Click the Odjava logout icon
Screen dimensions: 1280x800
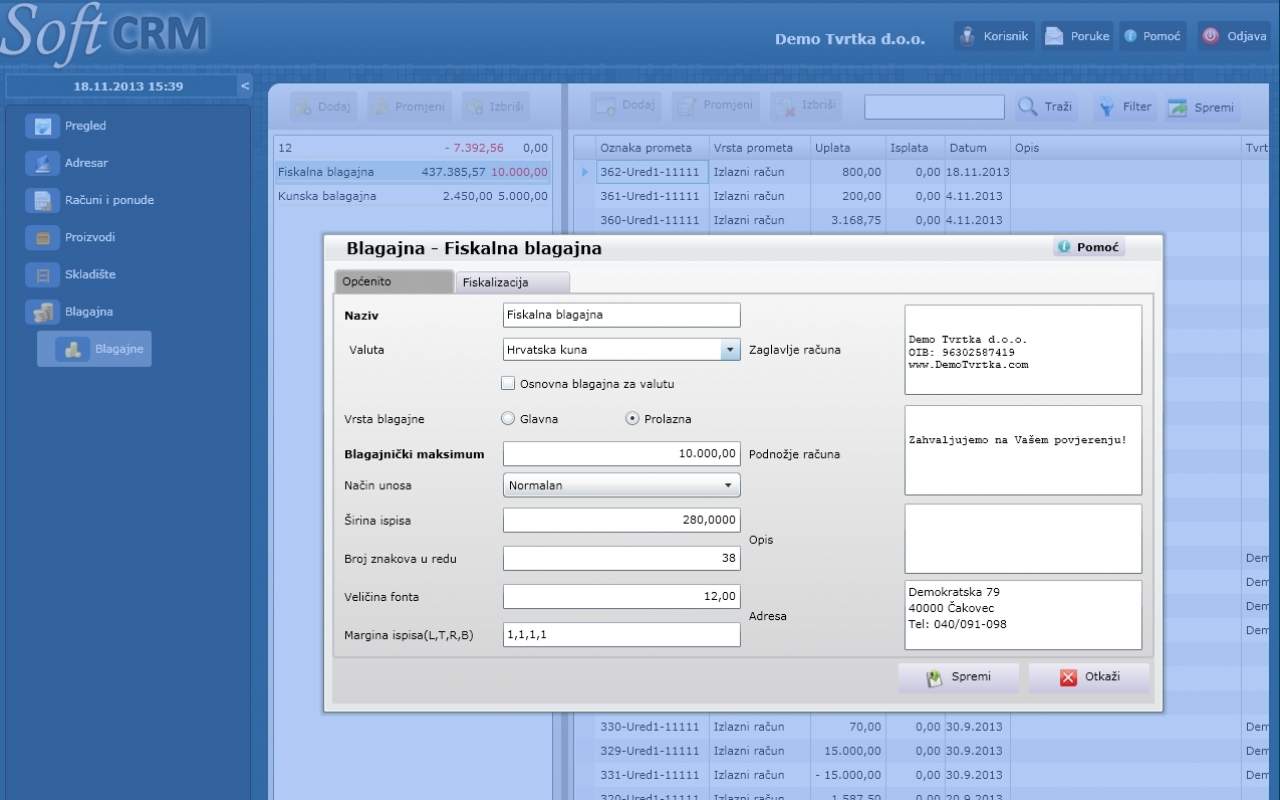[1211, 36]
